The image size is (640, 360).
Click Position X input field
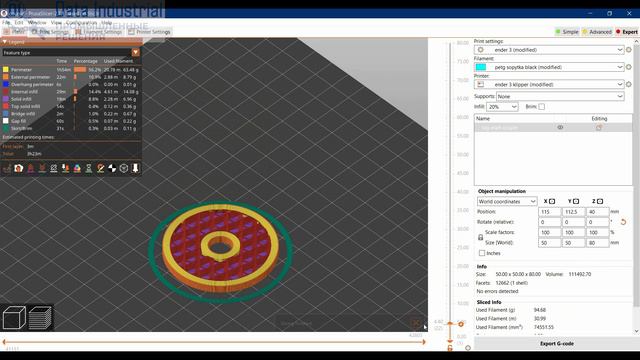[x=549, y=212]
